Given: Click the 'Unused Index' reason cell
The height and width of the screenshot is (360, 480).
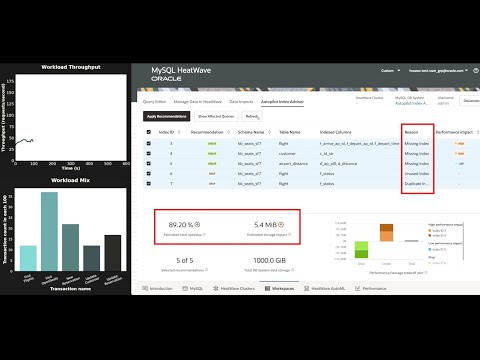Looking at the screenshot, I should (x=417, y=173).
